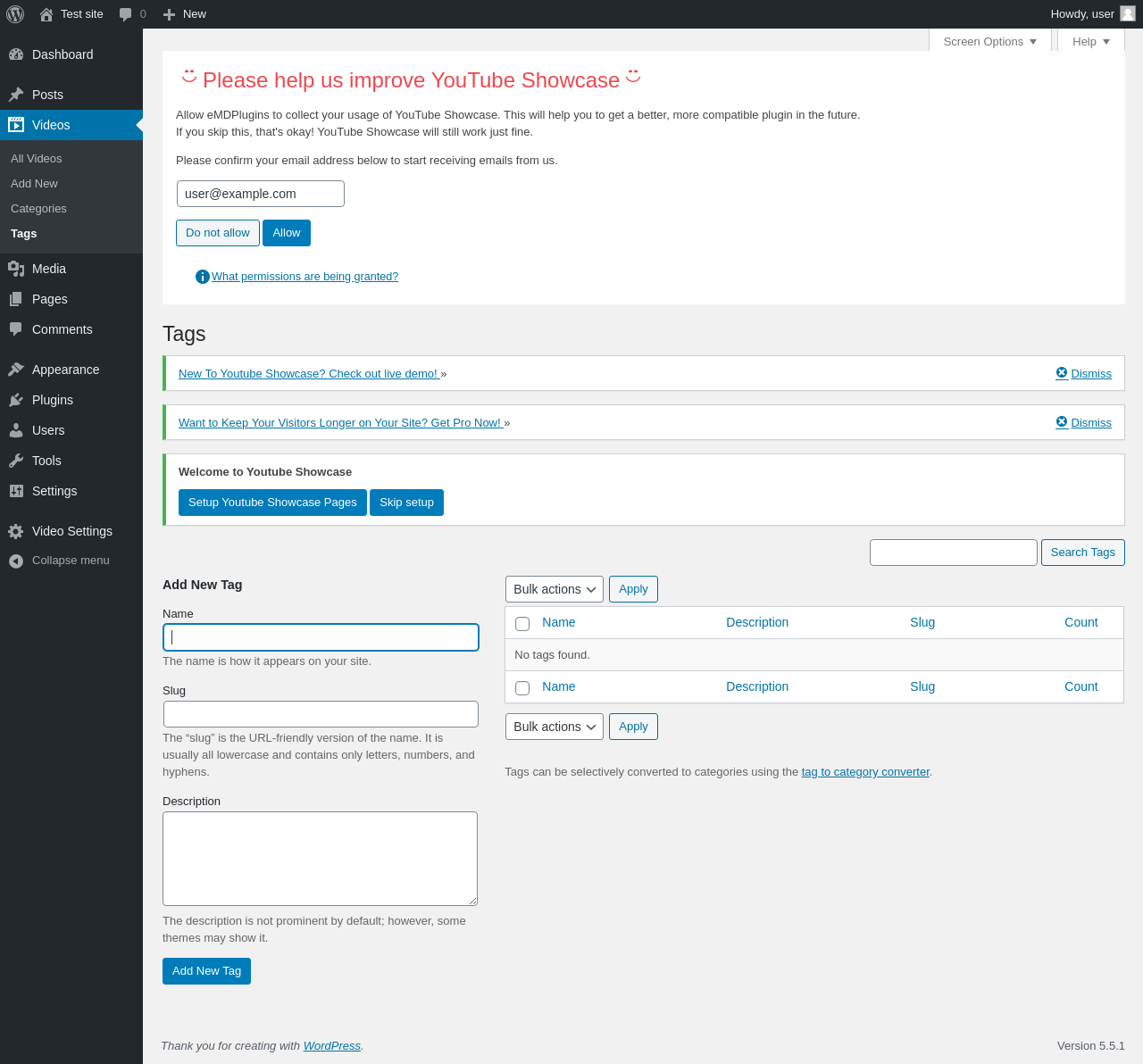Screen dimensions: 1143x1064
Task: Open the bottom Bulk actions dropdown
Action: point(555,727)
